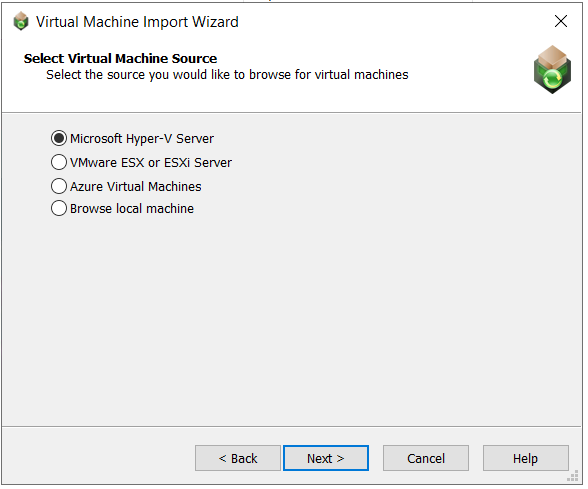Go to the previous step with the Back button
Image resolution: width=588 pixels, height=489 pixels.
click(238, 458)
